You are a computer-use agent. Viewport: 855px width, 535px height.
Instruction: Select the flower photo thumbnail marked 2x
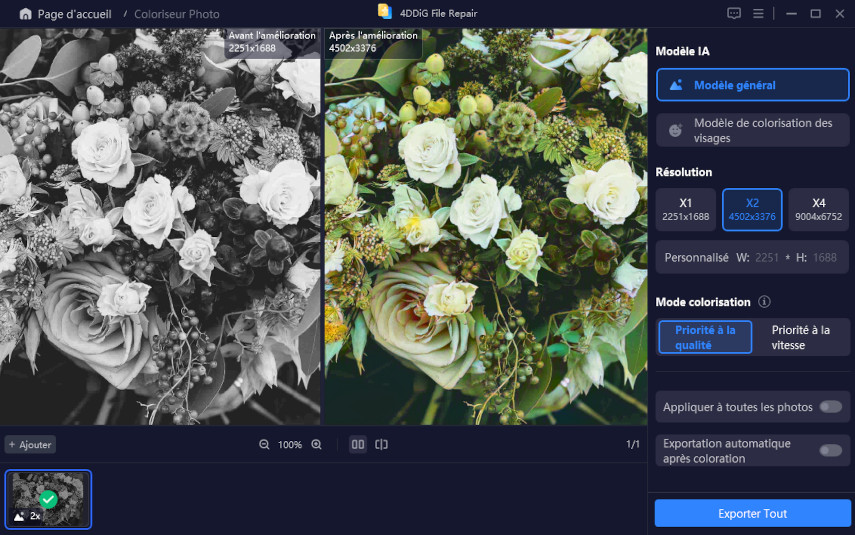[x=48, y=499]
